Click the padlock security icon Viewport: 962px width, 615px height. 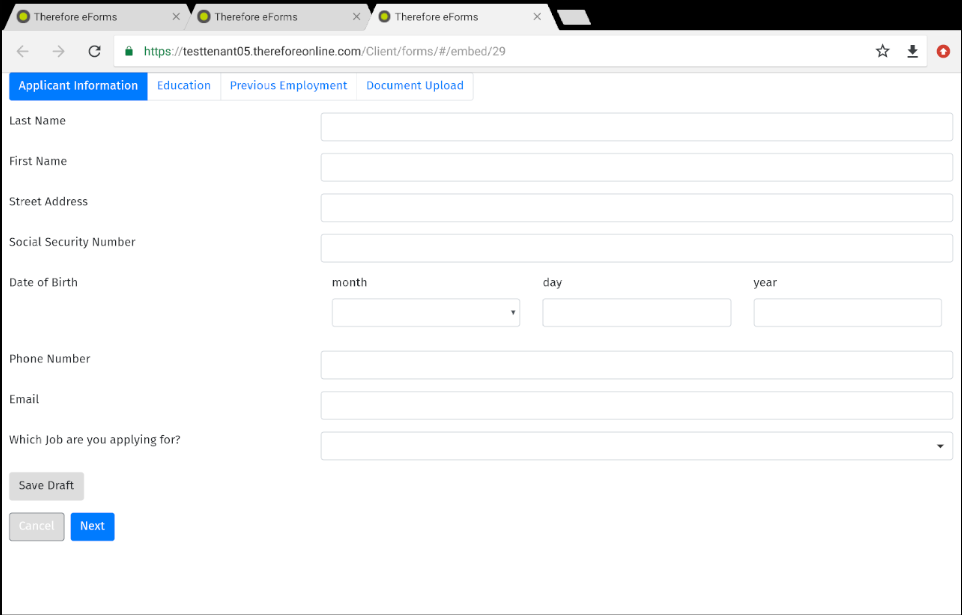coord(127,50)
